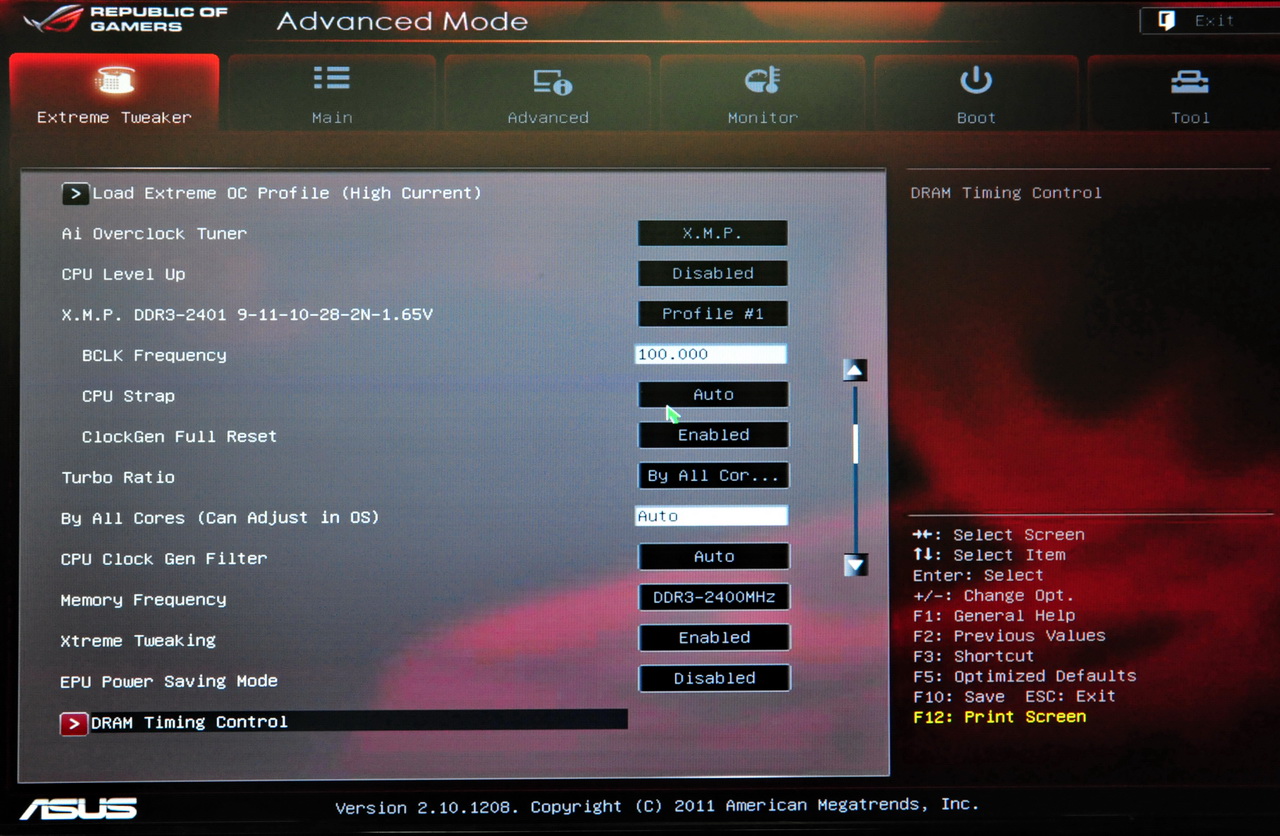The height and width of the screenshot is (836, 1280).
Task: Open CPU Clock Gen Filter Auto dropdown
Action: pyautogui.click(x=714, y=557)
